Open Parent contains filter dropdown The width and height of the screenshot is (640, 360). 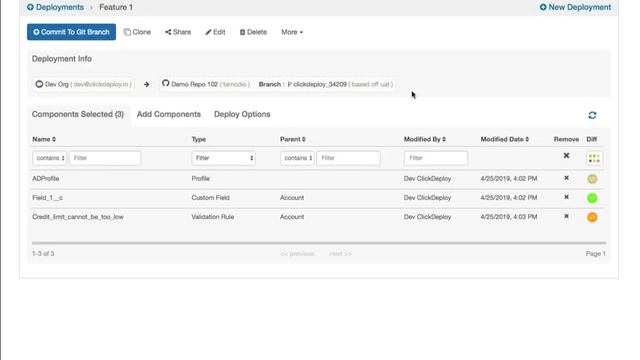[x=297, y=158]
